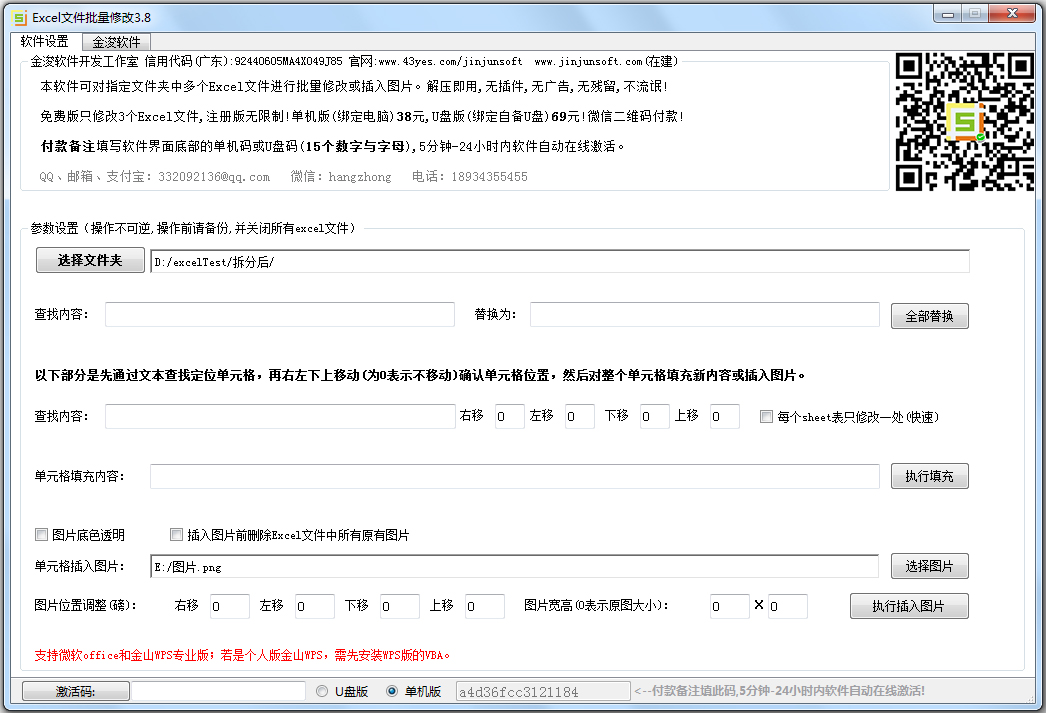The height and width of the screenshot is (713, 1046).
Task: Focus the first 查找内容 input field
Action: coord(280,314)
